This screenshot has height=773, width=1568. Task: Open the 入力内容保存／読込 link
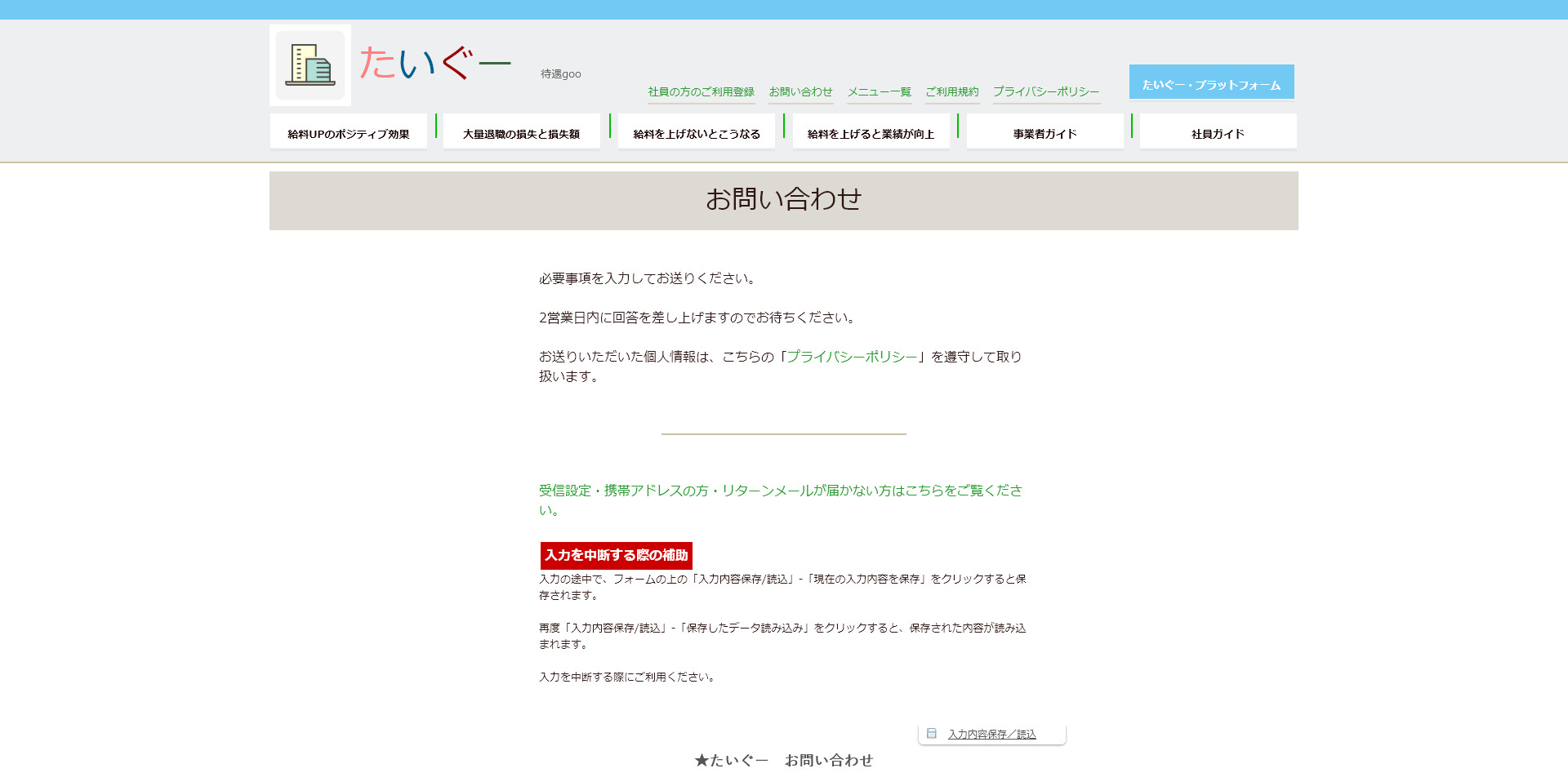click(991, 735)
